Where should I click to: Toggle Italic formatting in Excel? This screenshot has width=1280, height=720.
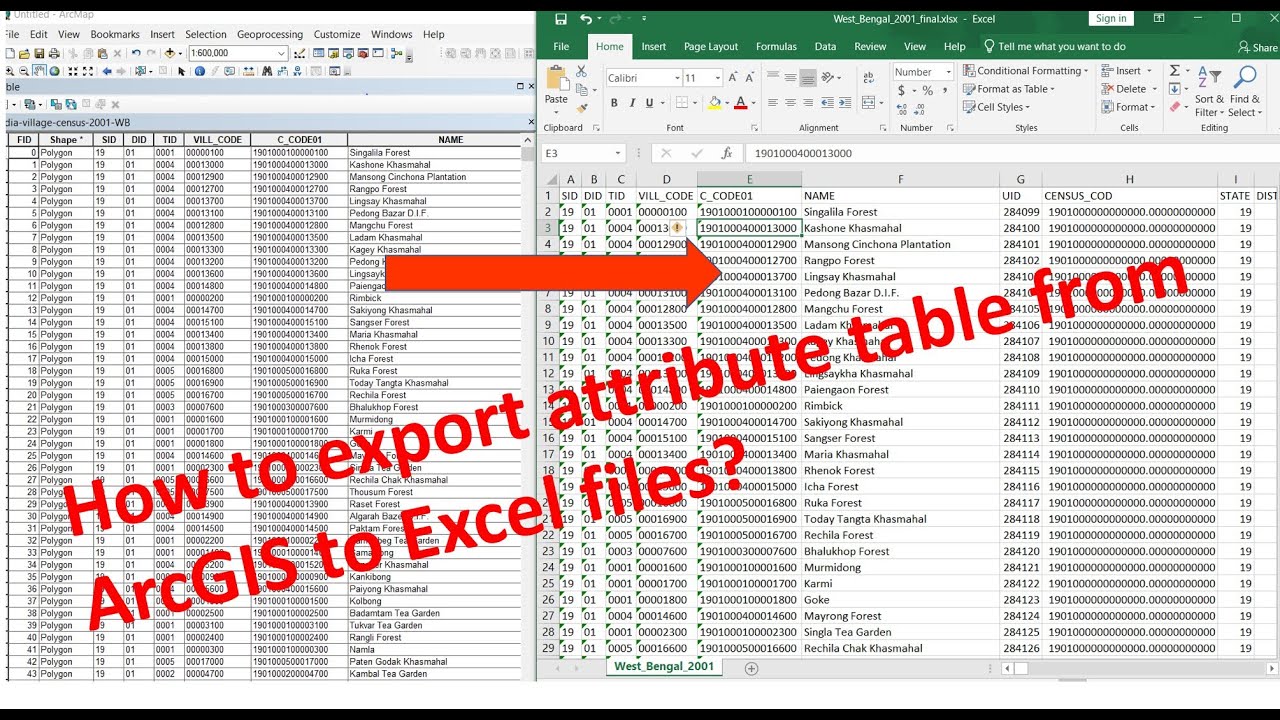[632, 103]
